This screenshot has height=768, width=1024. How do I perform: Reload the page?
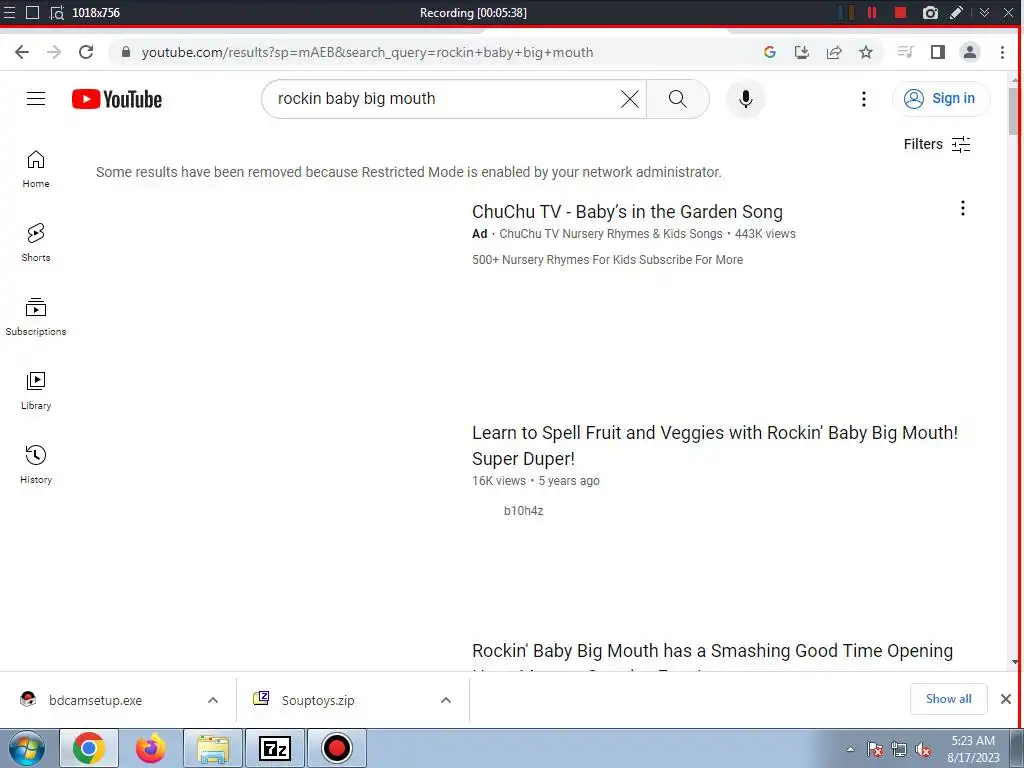tap(86, 52)
